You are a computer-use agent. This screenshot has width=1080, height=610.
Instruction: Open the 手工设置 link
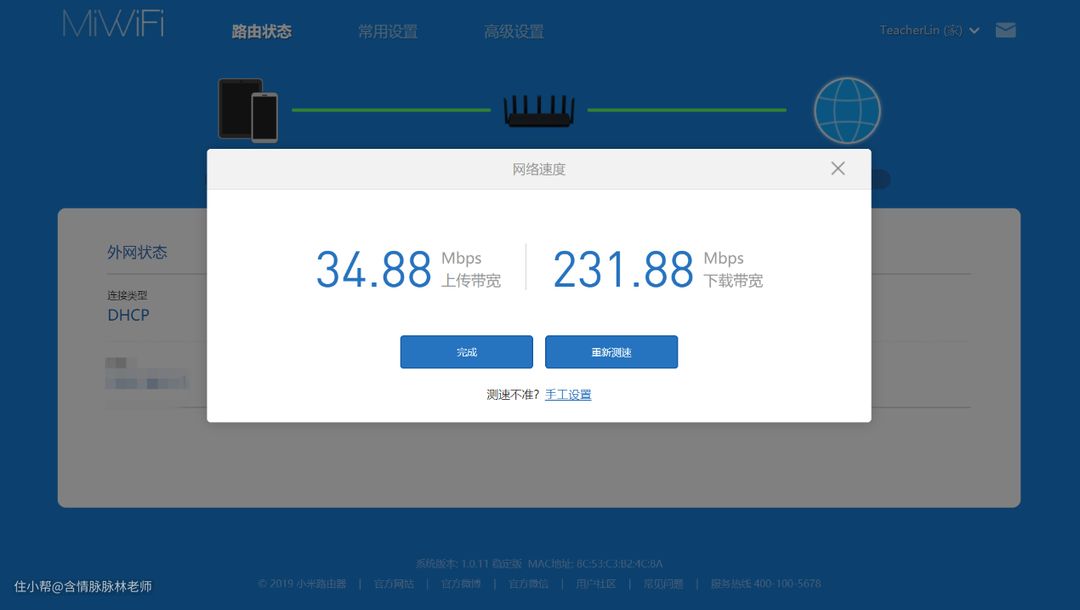tap(568, 395)
